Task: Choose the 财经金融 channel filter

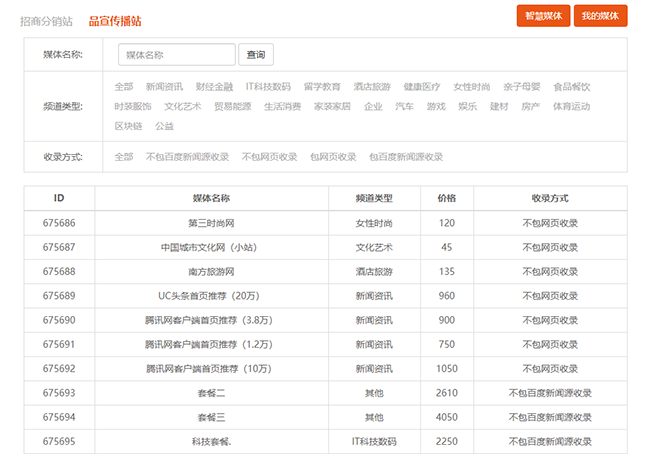Action: [214, 87]
